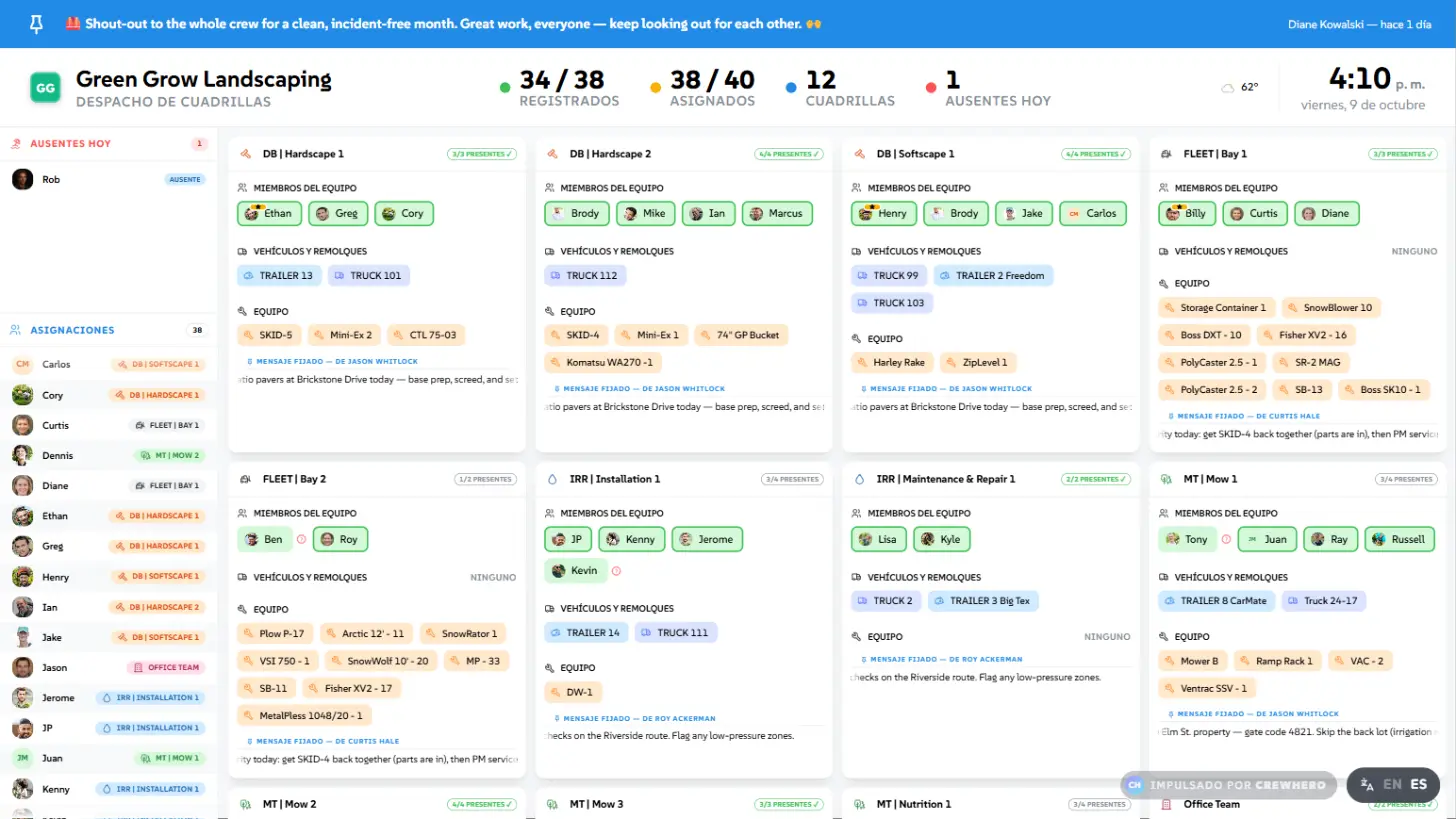This screenshot has width=1456, height=819.
Task: Click the TRUCK 101 vehicle chip
Action: point(369,276)
